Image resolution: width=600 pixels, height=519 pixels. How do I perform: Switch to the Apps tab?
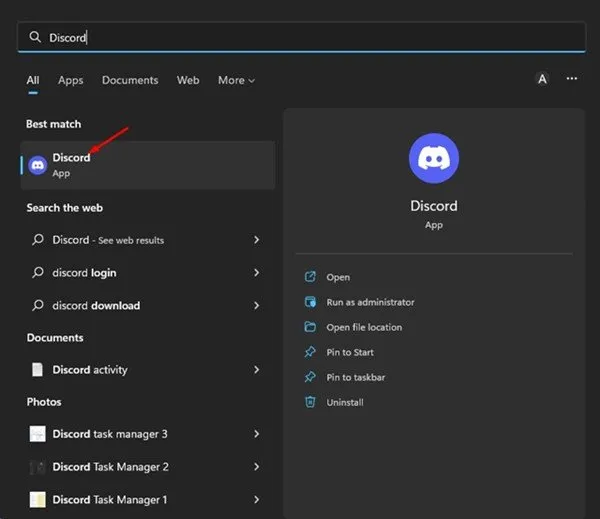point(71,80)
